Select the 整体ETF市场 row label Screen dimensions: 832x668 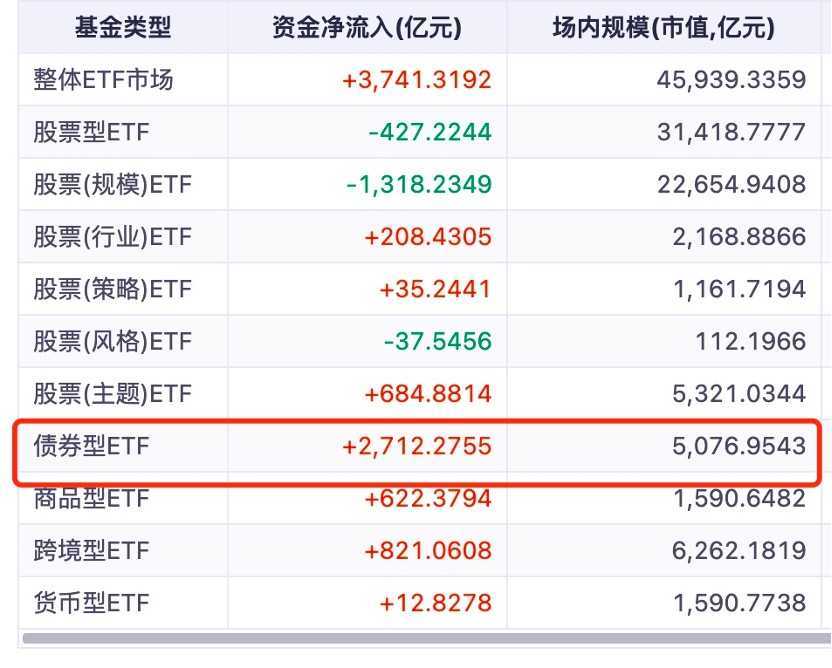coord(103,80)
